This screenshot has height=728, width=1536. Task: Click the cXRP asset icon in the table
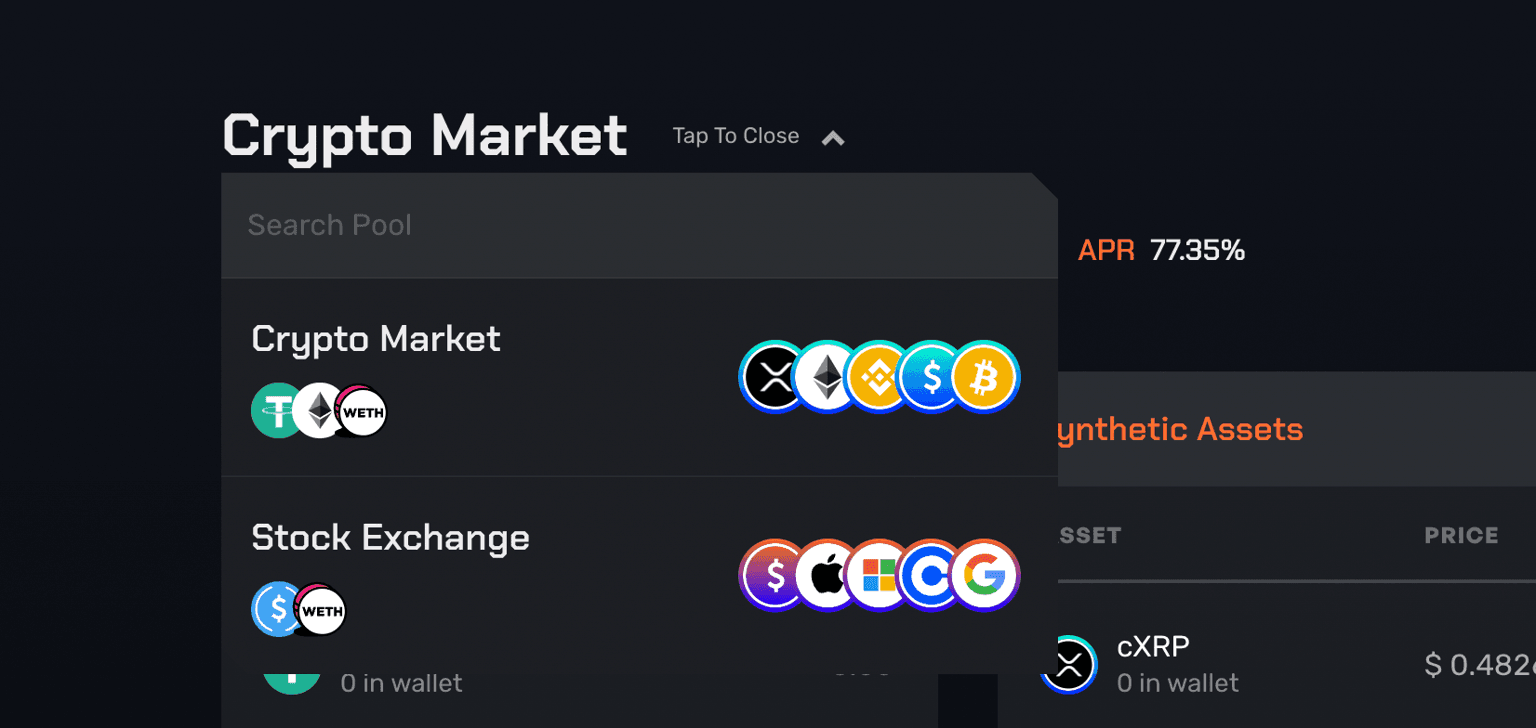pyautogui.click(x=1069, y=663)
